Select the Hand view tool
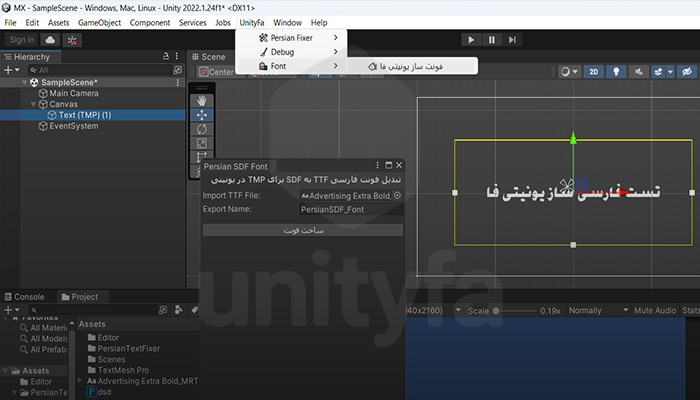This screenshot has width=700, height=400. tap(202, 100)
